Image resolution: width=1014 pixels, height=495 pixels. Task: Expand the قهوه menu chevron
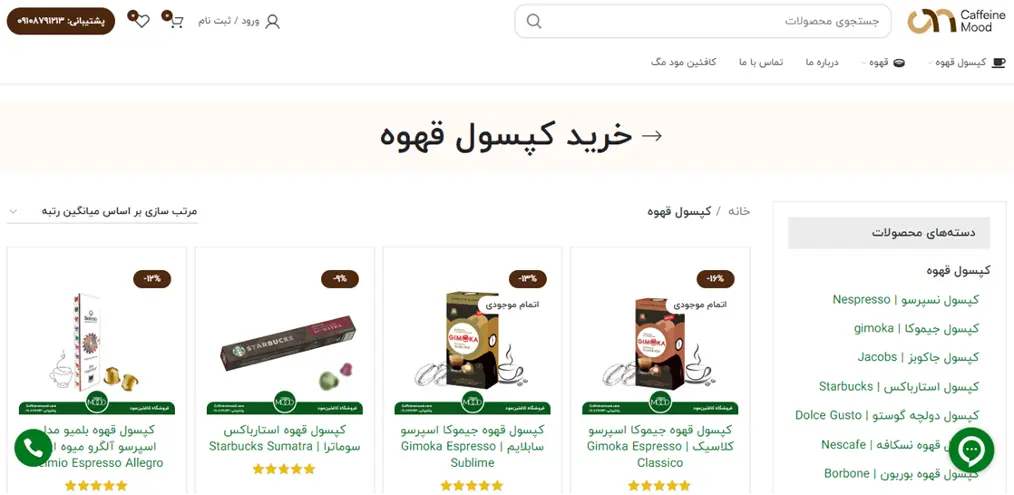[x=864, y=63]
